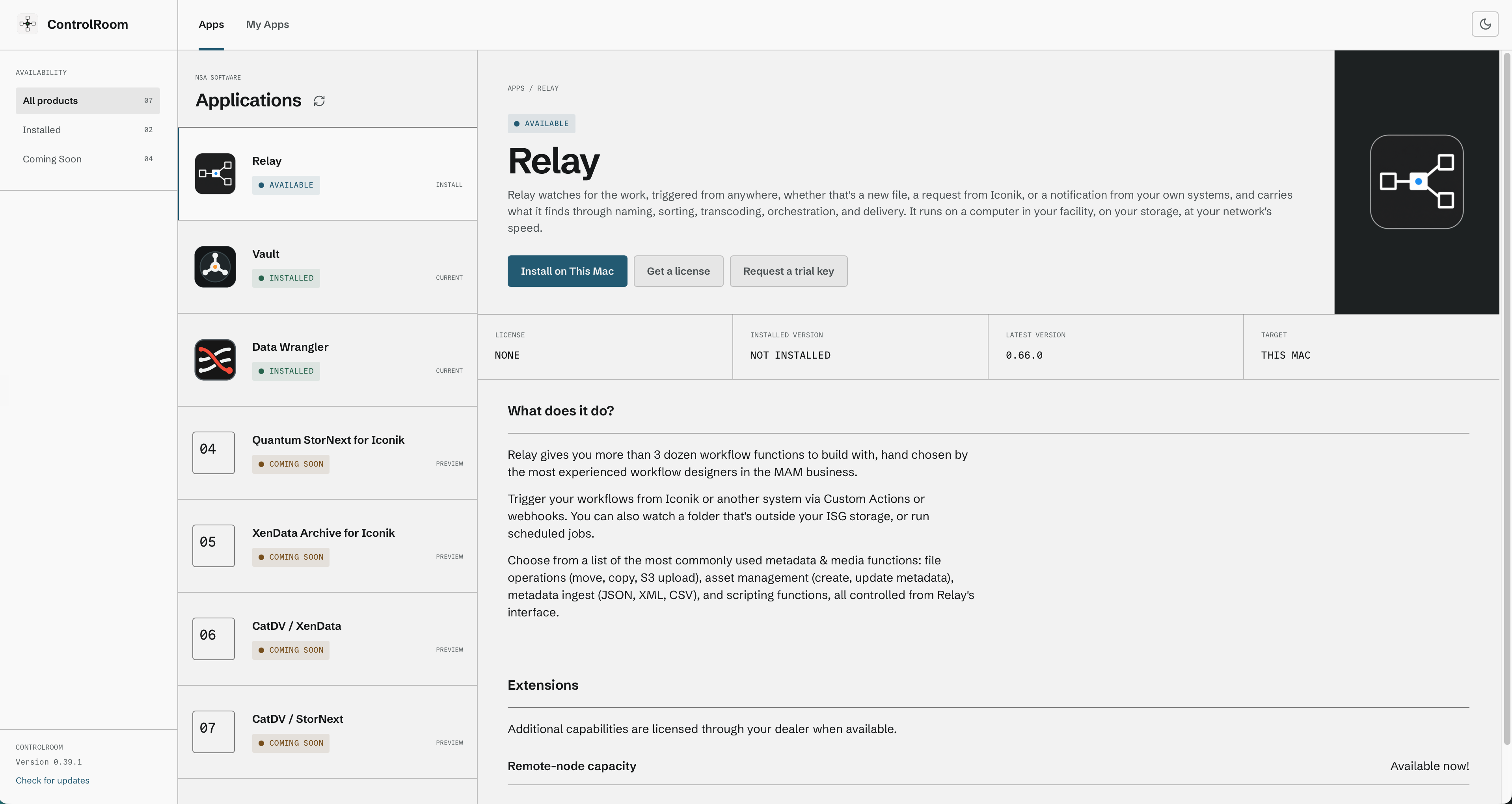Click the INSTALL label on the Relay row
The height and width of the screenshot is (804, 1512).
click(449, 185)
